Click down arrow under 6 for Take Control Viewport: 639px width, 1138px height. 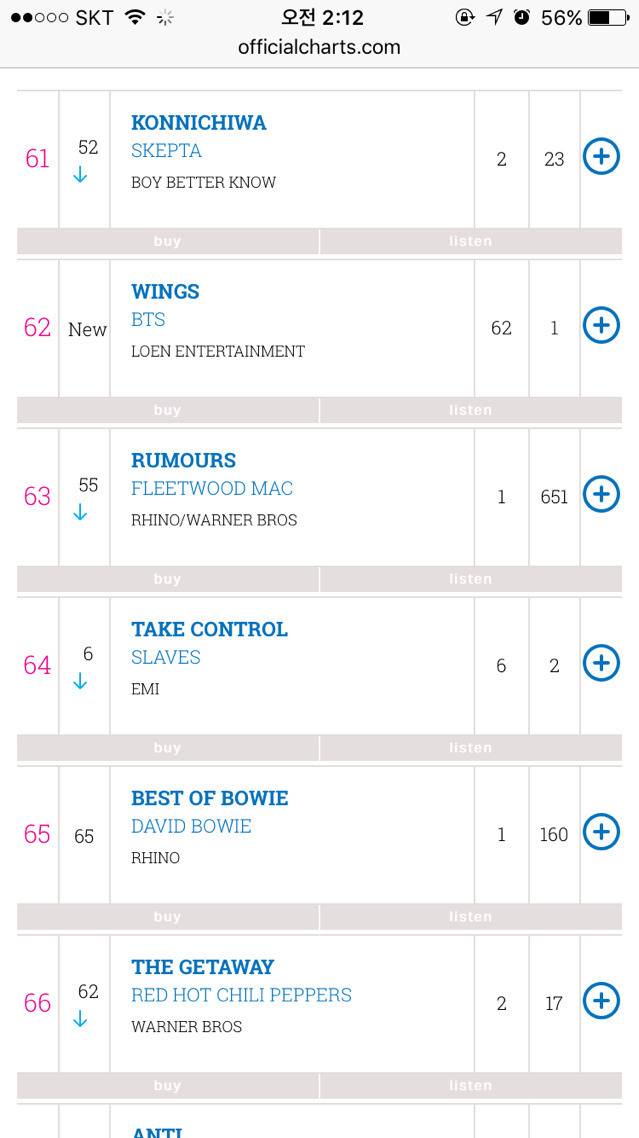tap(81, 682)
